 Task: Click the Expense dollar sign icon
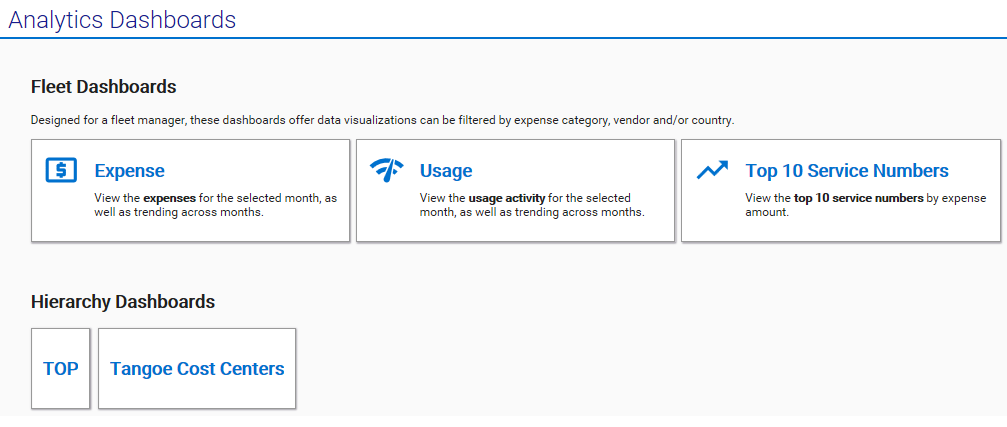(x=61, y=170)
